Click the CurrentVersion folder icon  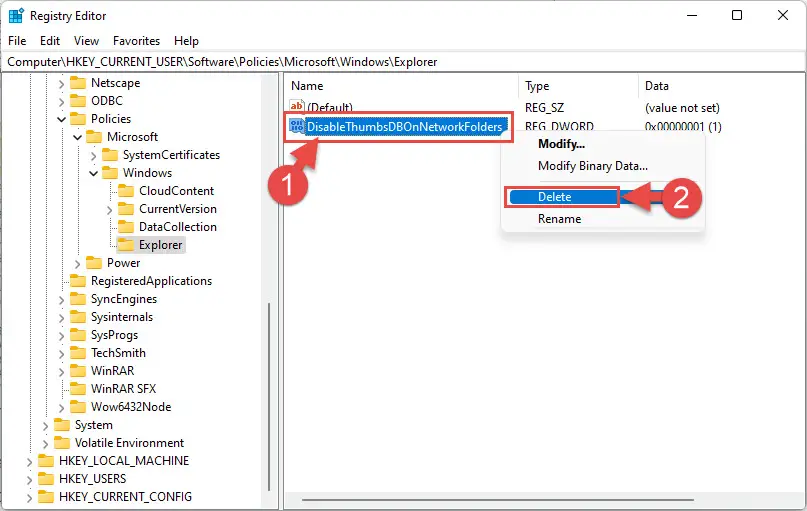(126, 209)
